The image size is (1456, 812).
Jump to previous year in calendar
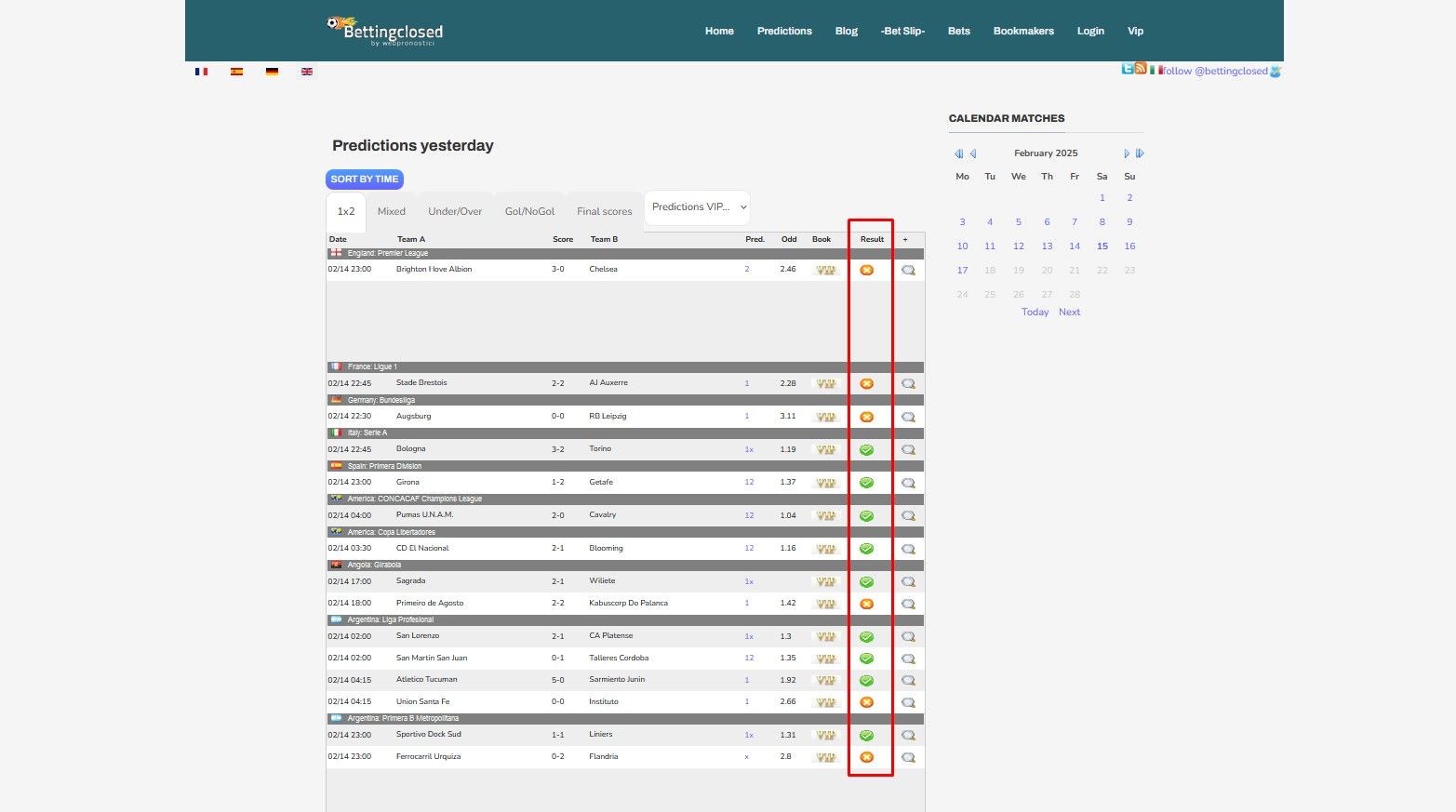[x=958, y=153]
